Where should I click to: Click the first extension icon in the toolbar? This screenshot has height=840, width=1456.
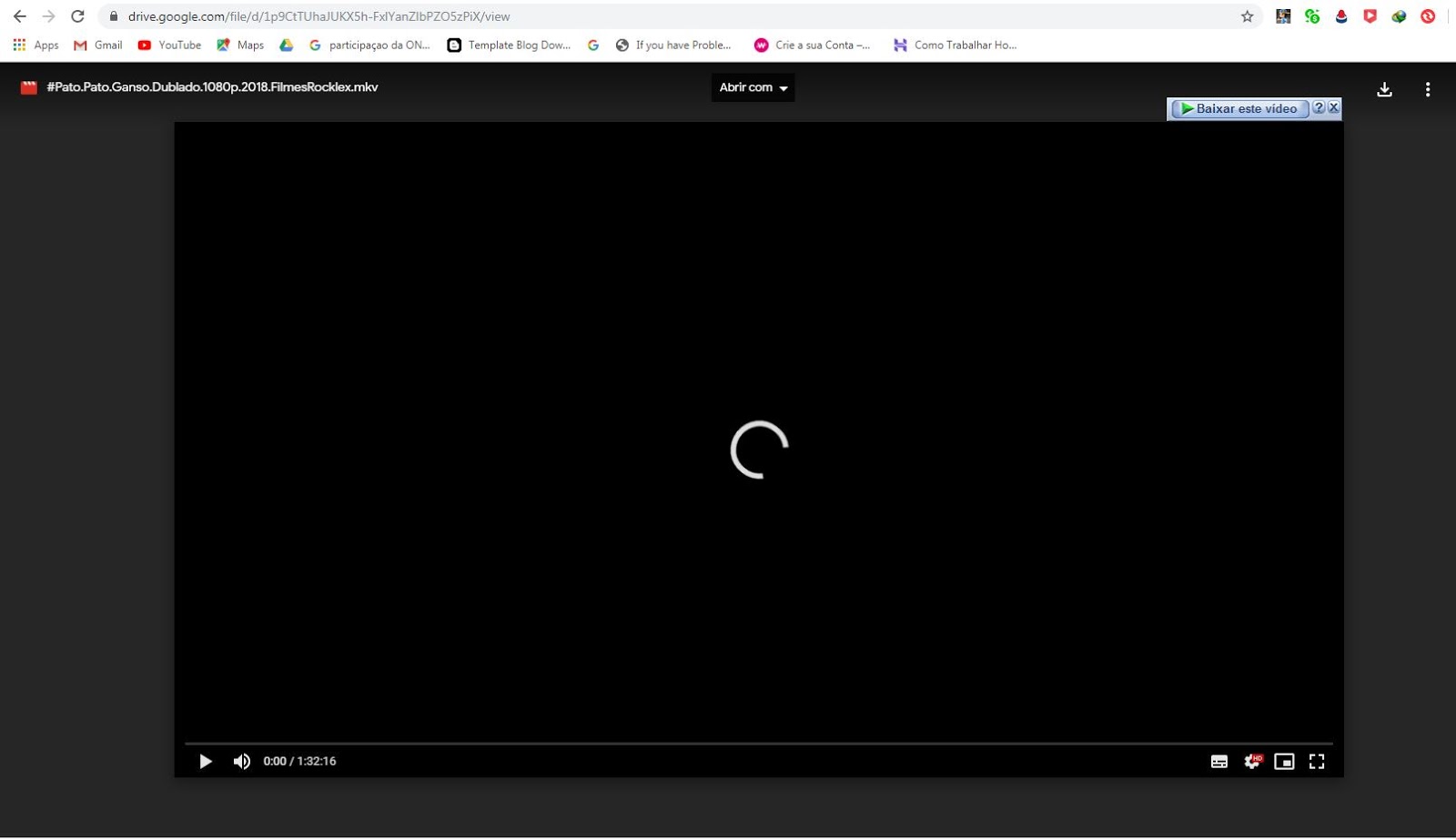click(x=1283, y=16)
